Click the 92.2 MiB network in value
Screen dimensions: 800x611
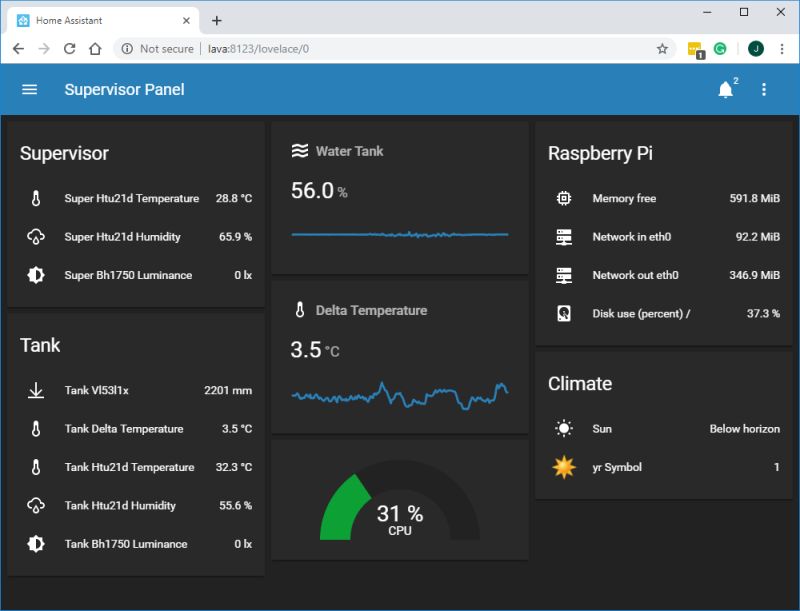758,237
